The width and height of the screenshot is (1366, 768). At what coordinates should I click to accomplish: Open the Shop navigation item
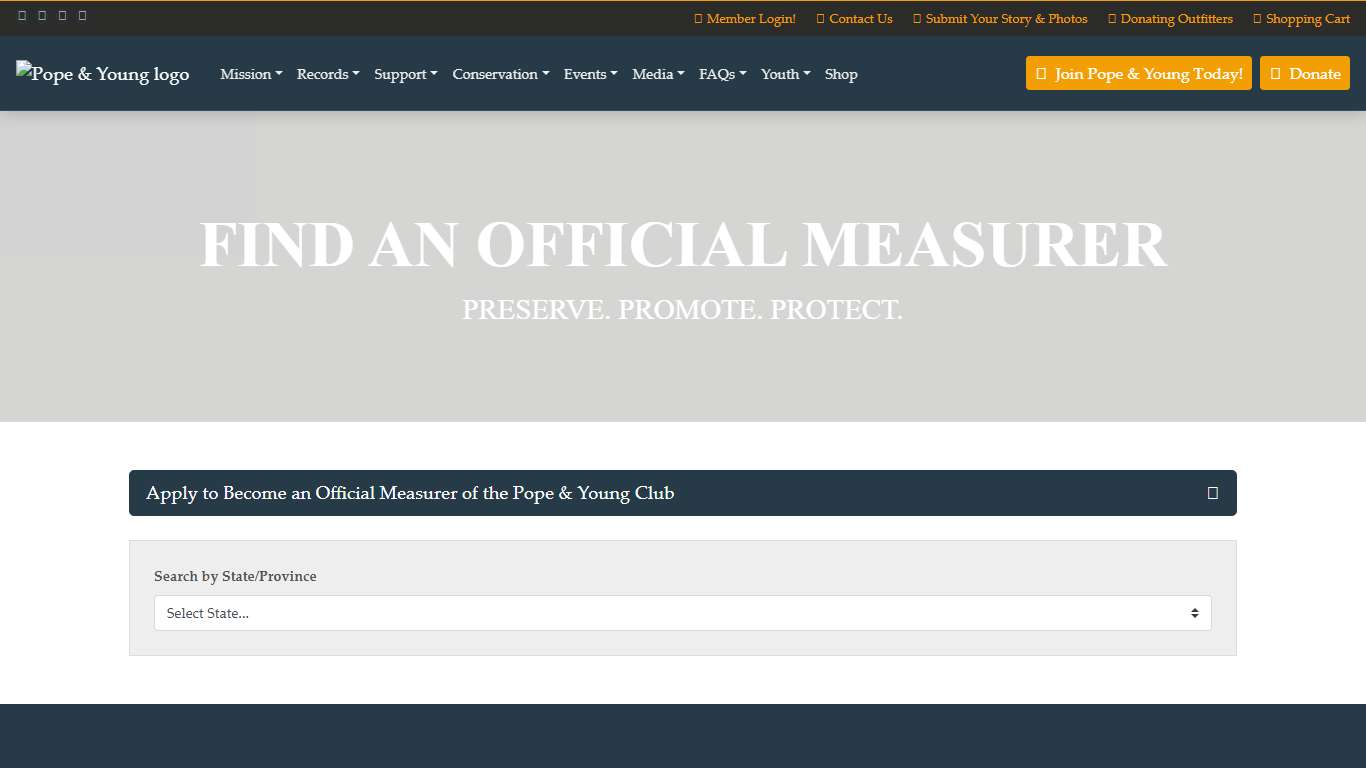(x=841, y=74)
